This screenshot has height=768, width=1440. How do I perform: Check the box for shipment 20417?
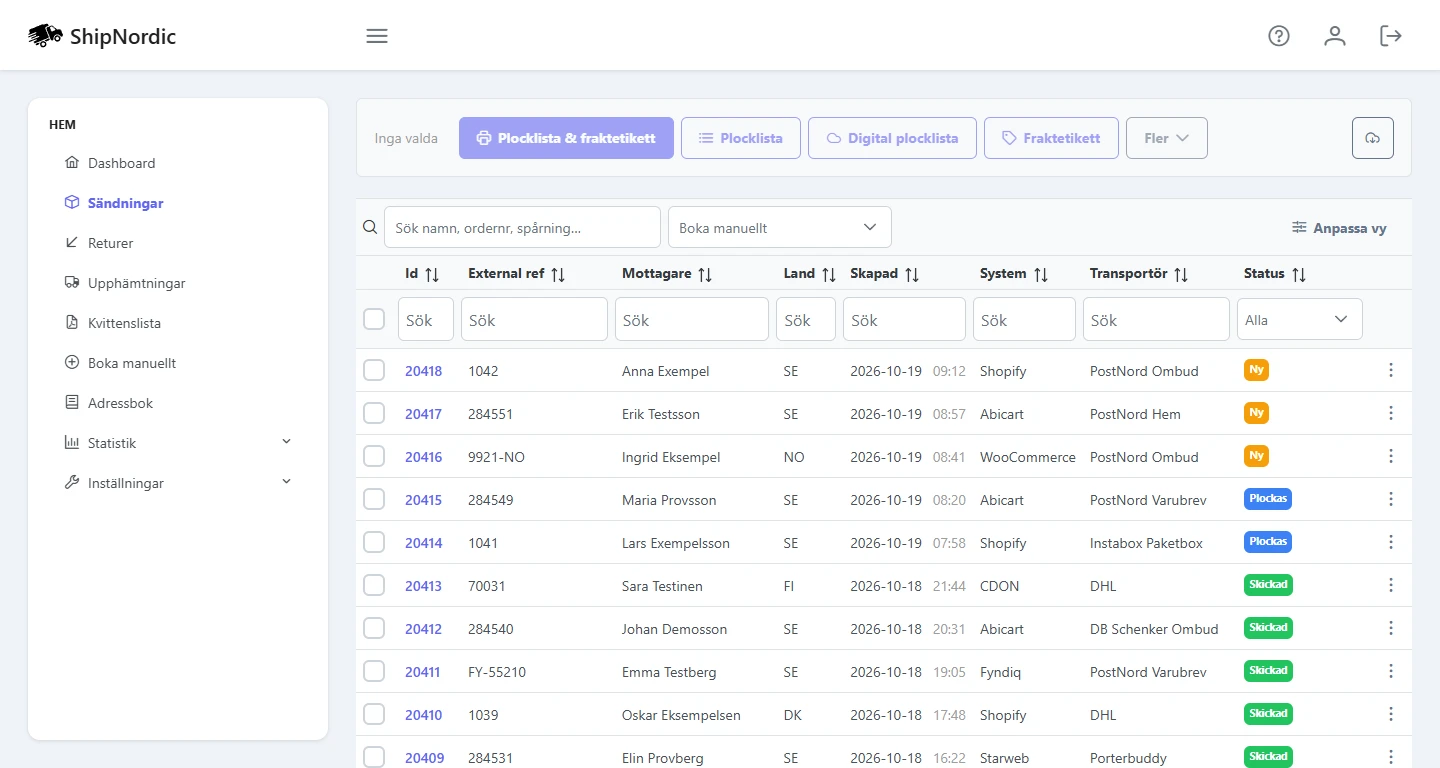[374, 413]
